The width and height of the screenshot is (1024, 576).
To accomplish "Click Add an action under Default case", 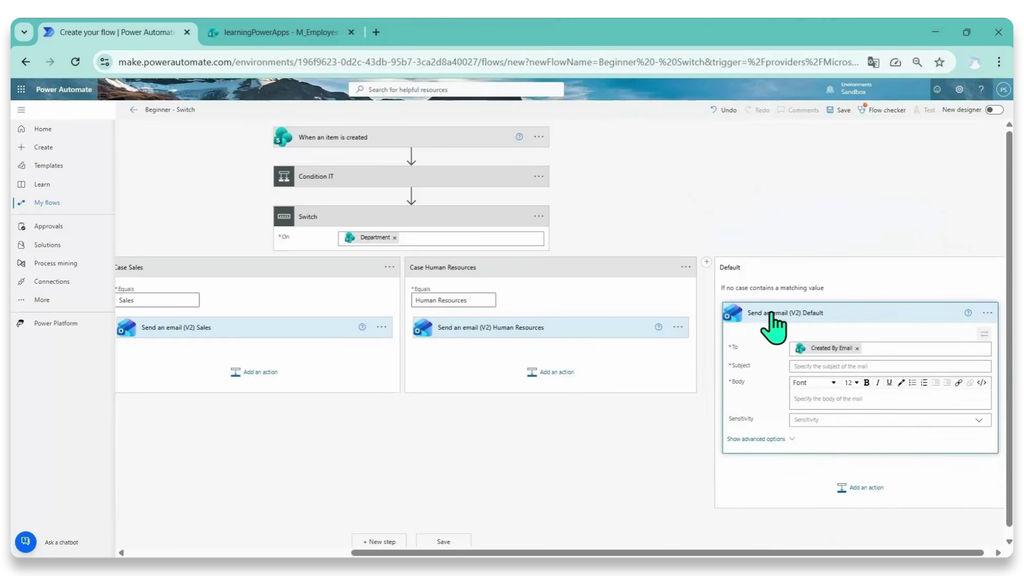I will pyautogui.click(x=860, y=488).
